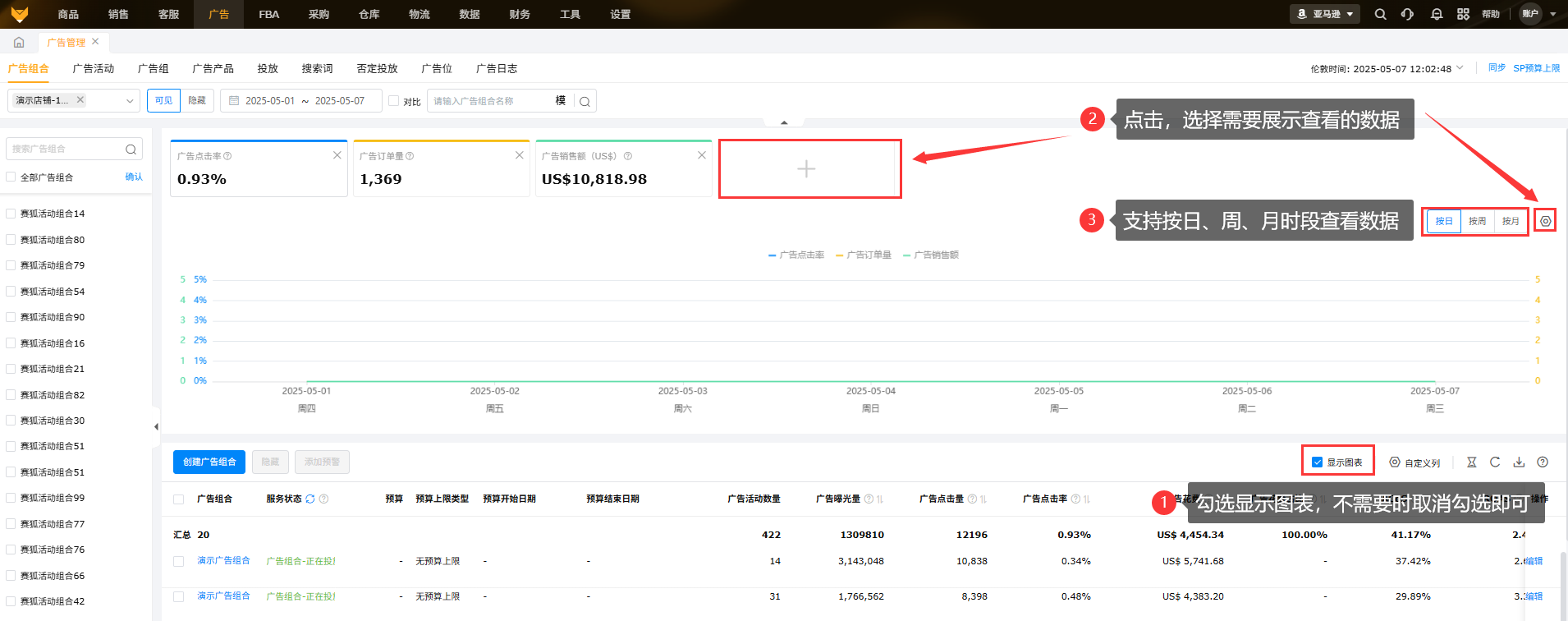
Task: Switch to the 广告活动 tab
Action: click(x=93, y=68)
